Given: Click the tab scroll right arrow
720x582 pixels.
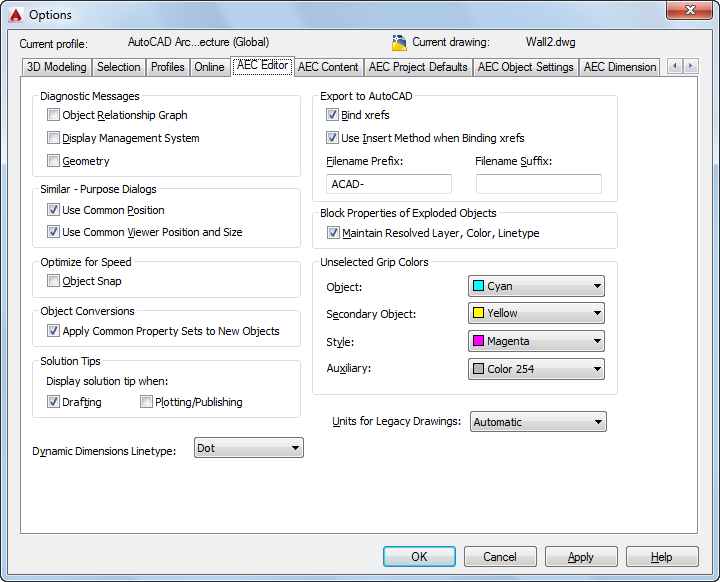Looking at the screenshot, I should [690, 66].
